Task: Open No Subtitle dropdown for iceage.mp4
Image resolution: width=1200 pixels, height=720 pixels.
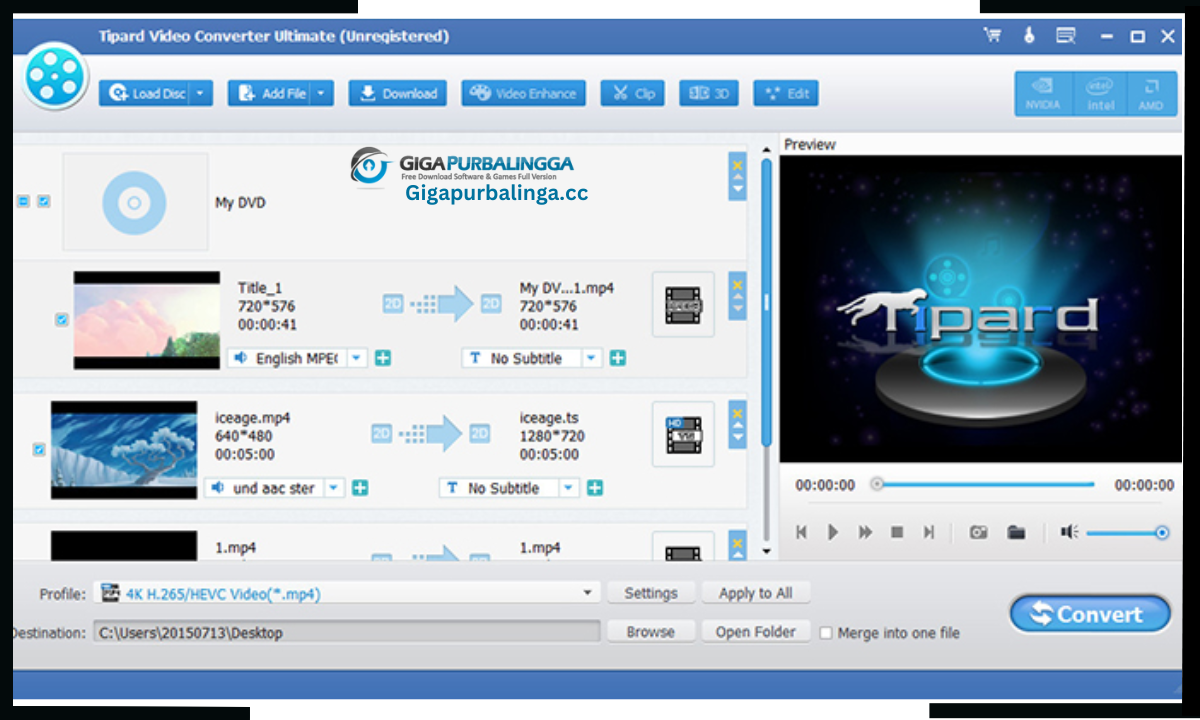Action: click(x=569, y=488)
